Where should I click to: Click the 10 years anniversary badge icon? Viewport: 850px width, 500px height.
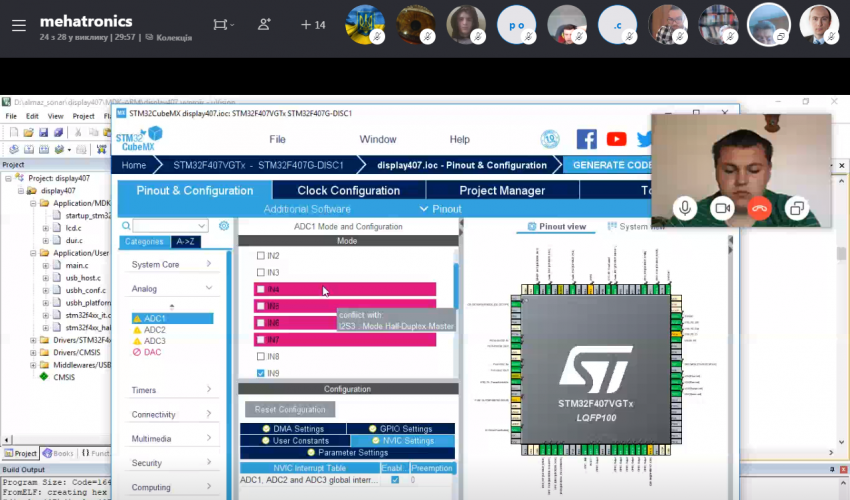point(550,139)
